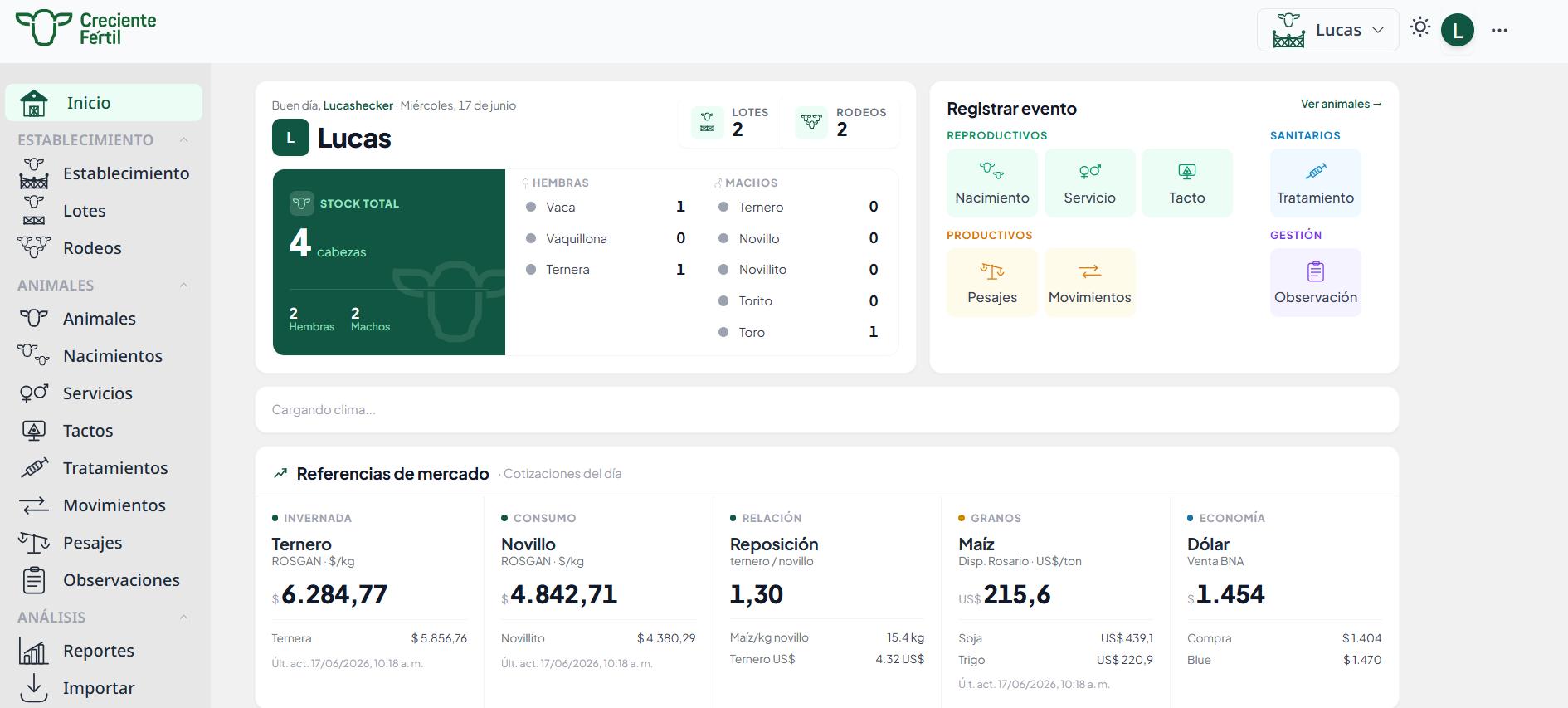Click the Observaciones clipboard sidebar icon

click(x=34, y=580)
